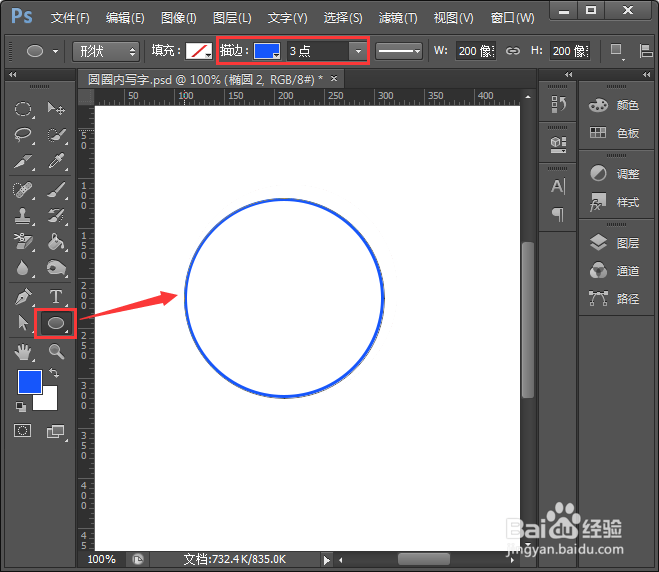This screenshot has height=572, width=659.
Task: Select the Ellipse shape tool
Action: pos(56,323)
